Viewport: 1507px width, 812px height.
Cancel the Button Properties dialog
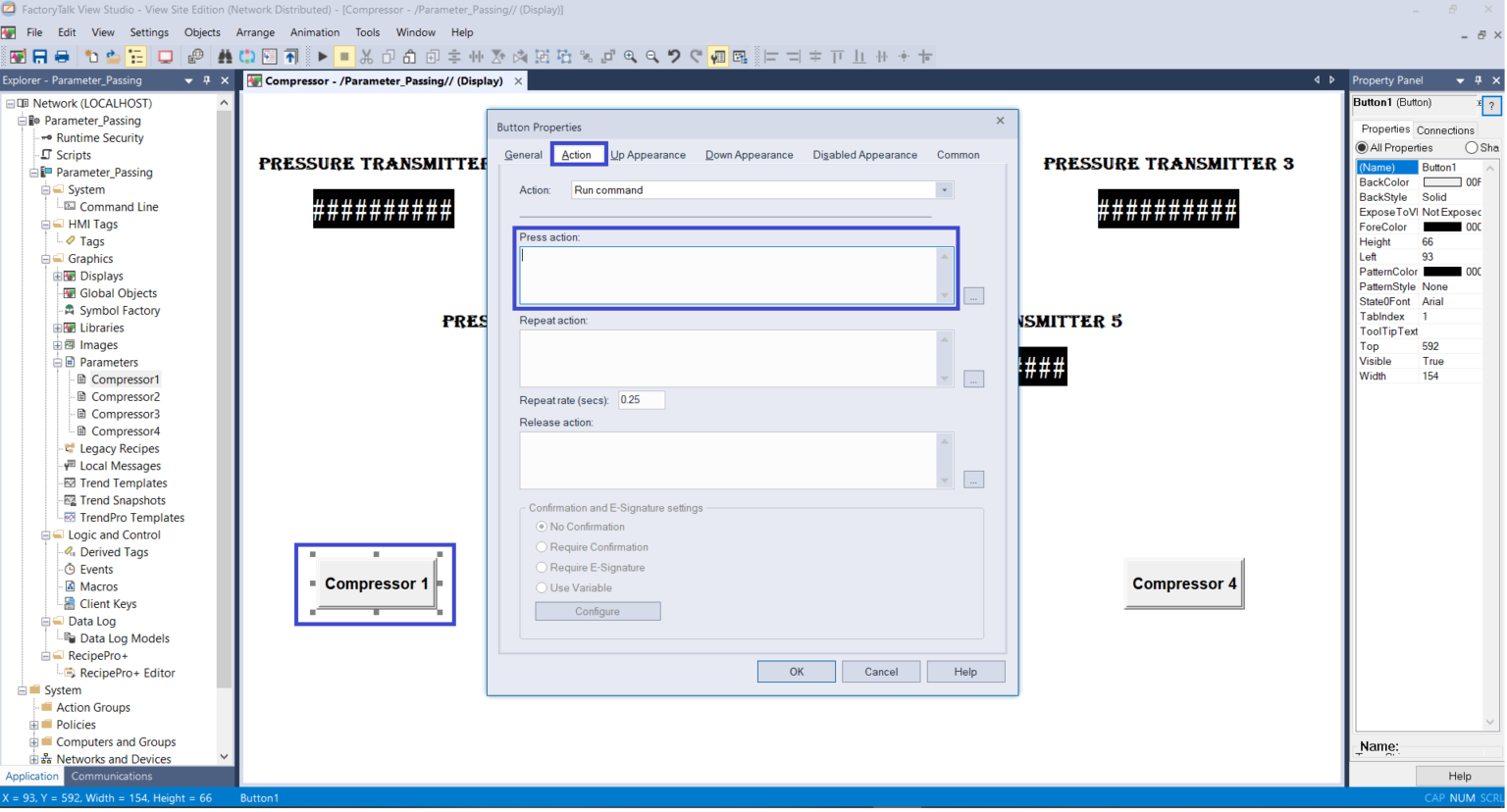point(880,672)
